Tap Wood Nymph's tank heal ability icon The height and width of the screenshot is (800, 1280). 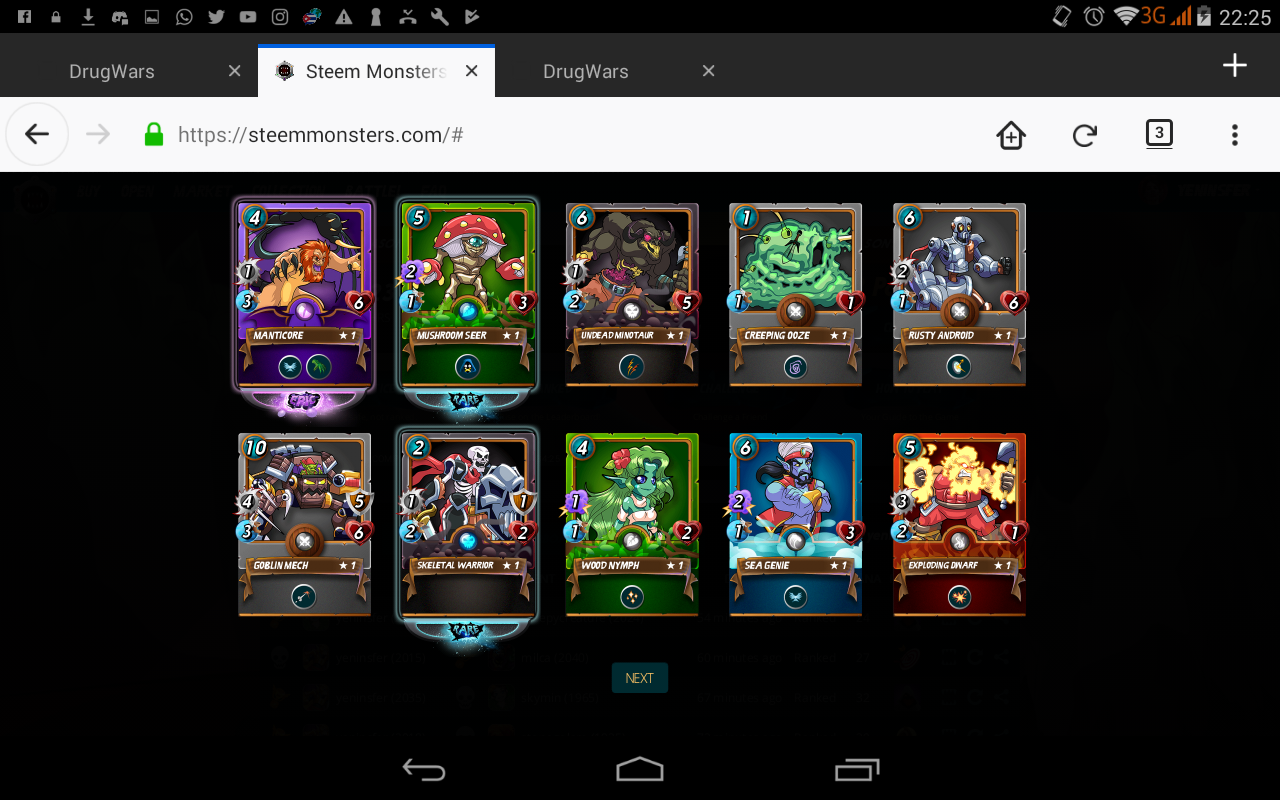631,597
